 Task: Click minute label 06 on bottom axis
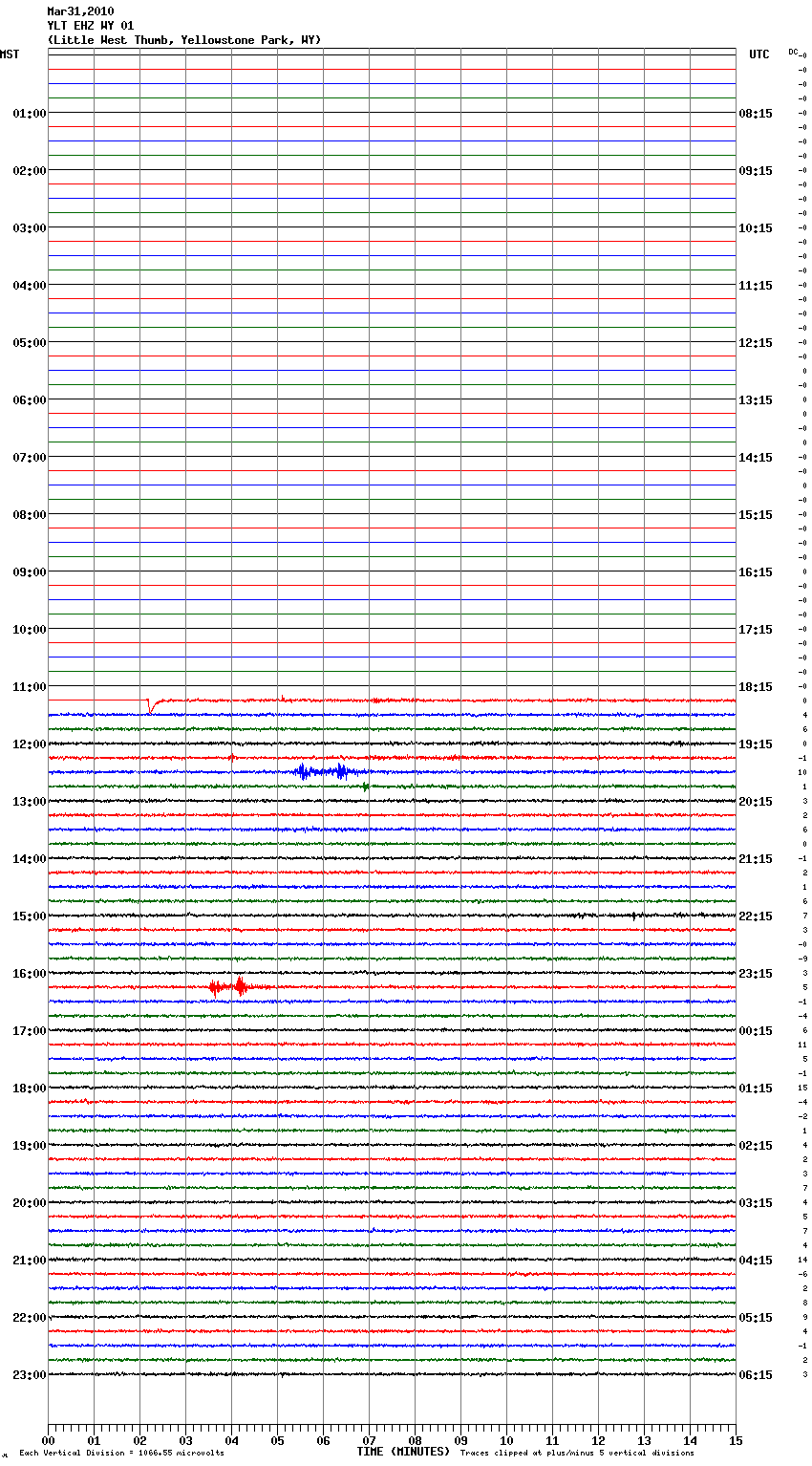click(x=323, y=1441)
